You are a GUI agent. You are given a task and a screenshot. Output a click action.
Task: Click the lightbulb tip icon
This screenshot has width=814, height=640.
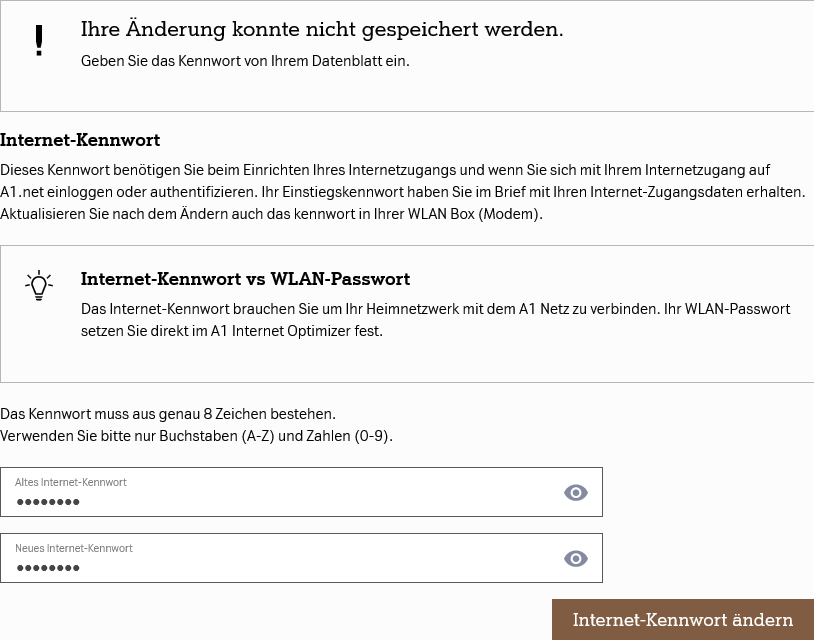pos(39,285)
